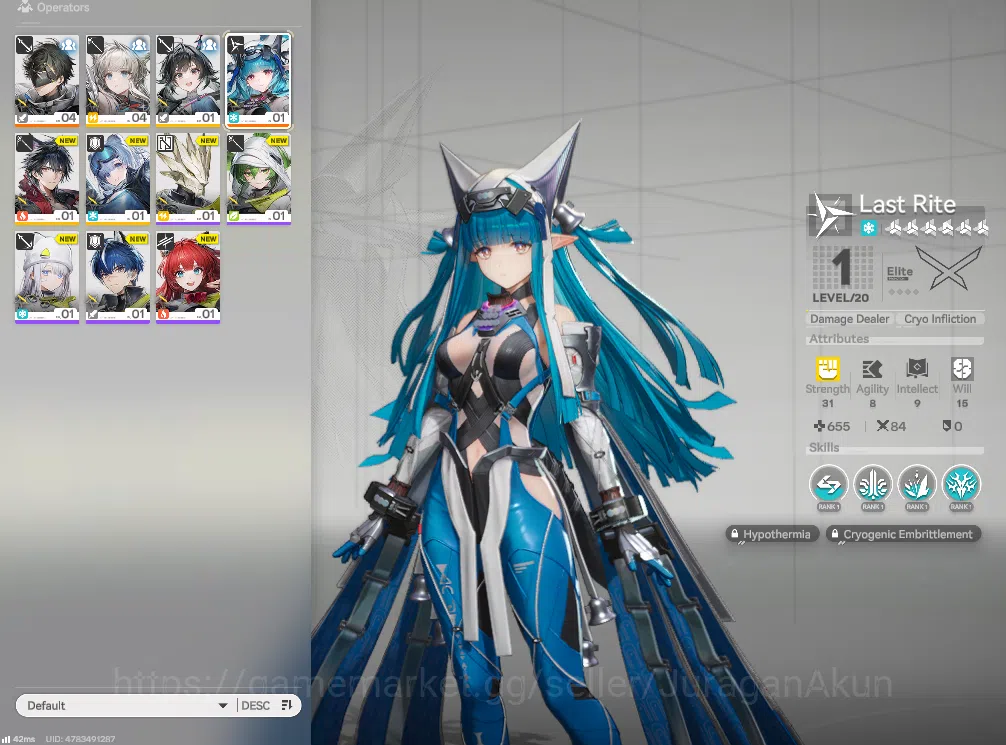Click the Damage Dealer tag
This screenshot has height=745, width=1006.
(849, 319)
